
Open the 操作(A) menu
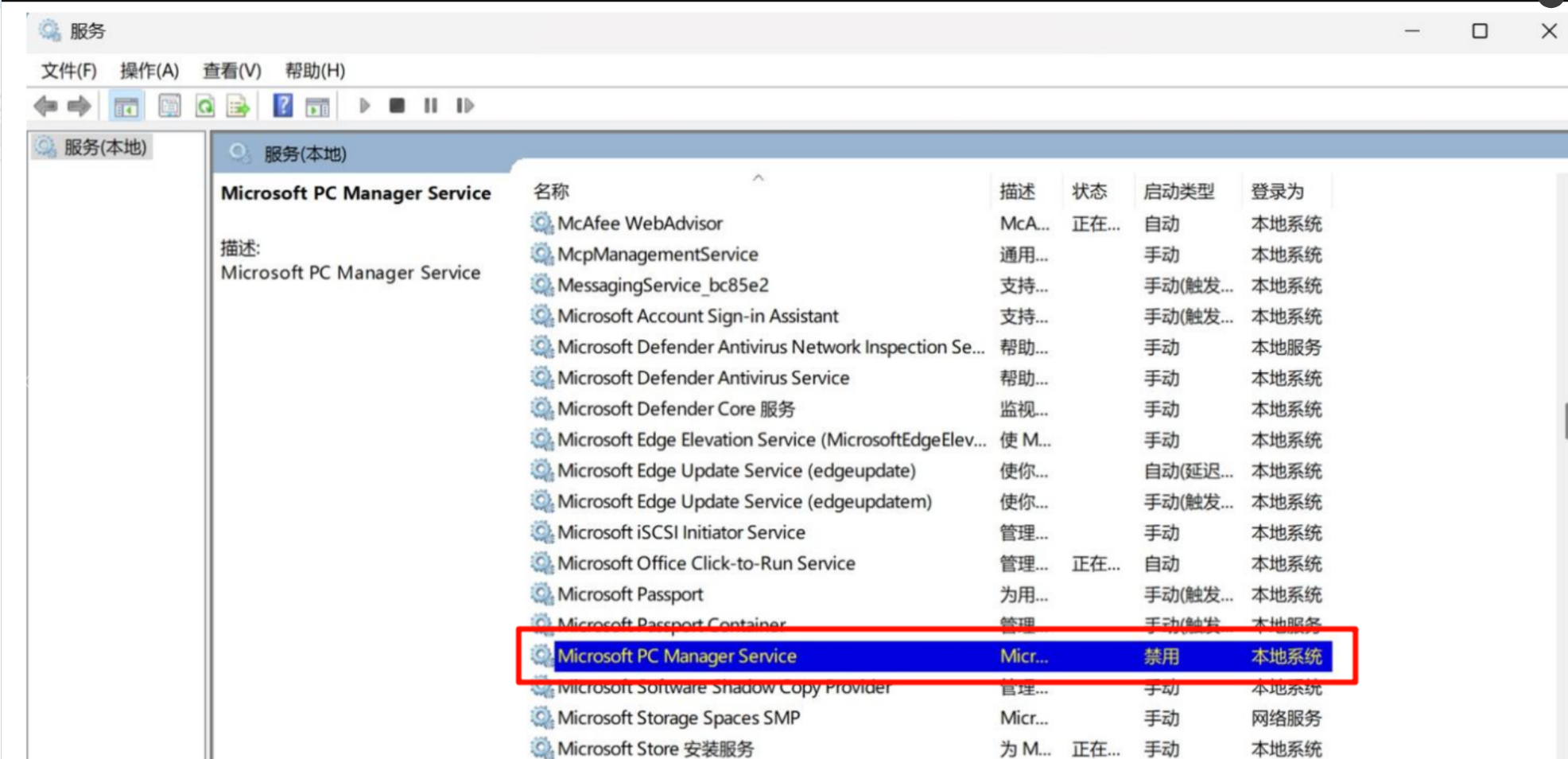click(x=149, y=71)
